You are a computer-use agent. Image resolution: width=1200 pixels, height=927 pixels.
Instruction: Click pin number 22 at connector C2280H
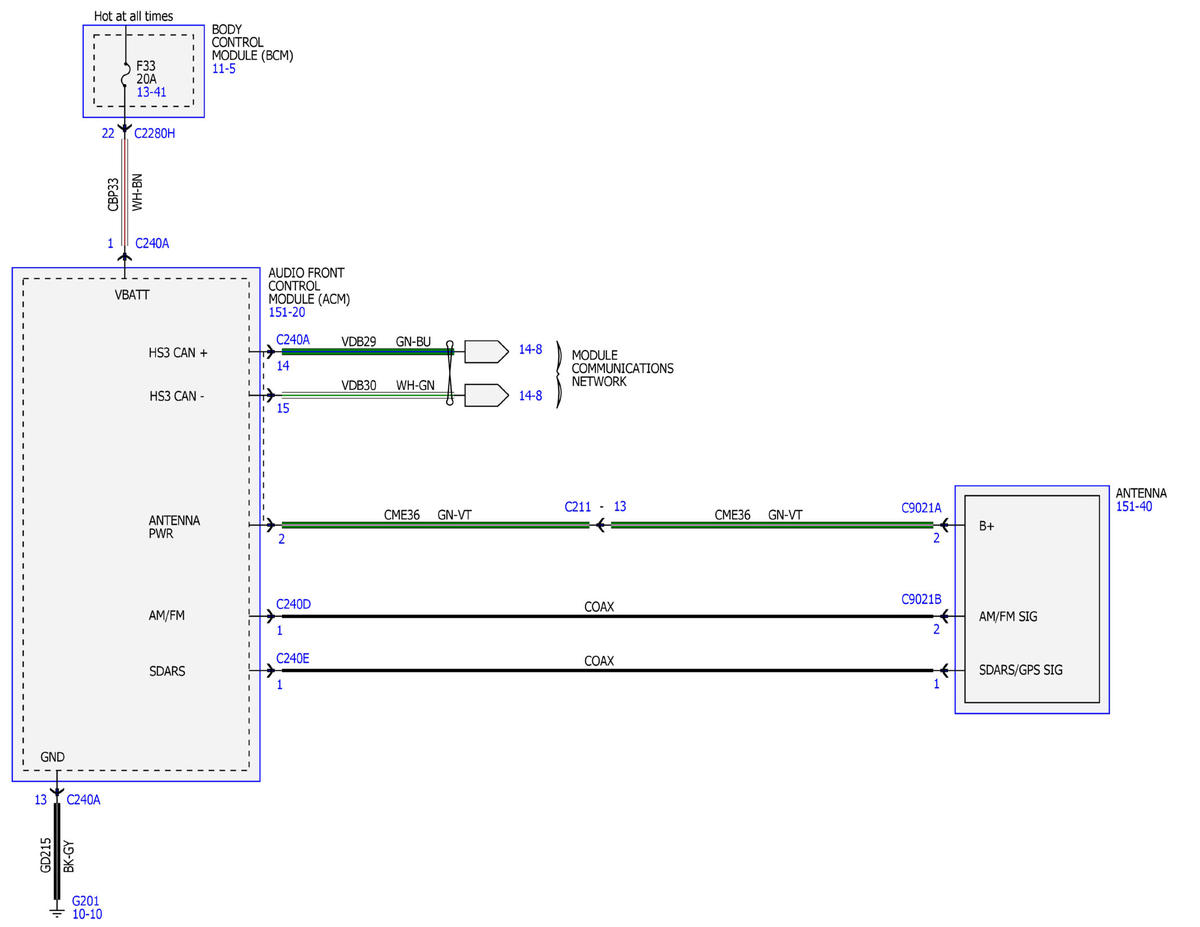[x=108, y=133]
